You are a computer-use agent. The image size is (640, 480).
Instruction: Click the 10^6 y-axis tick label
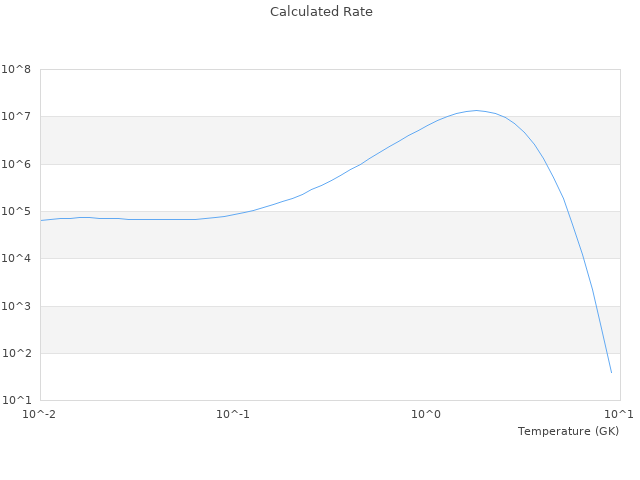point(17,164)
